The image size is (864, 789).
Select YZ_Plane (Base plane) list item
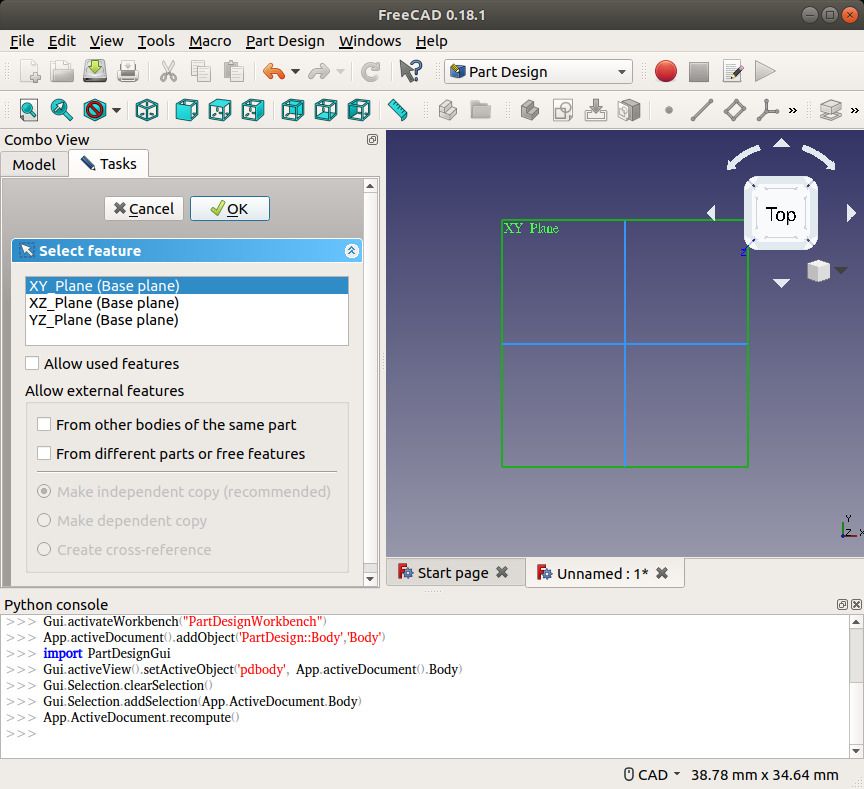(187, 320)
